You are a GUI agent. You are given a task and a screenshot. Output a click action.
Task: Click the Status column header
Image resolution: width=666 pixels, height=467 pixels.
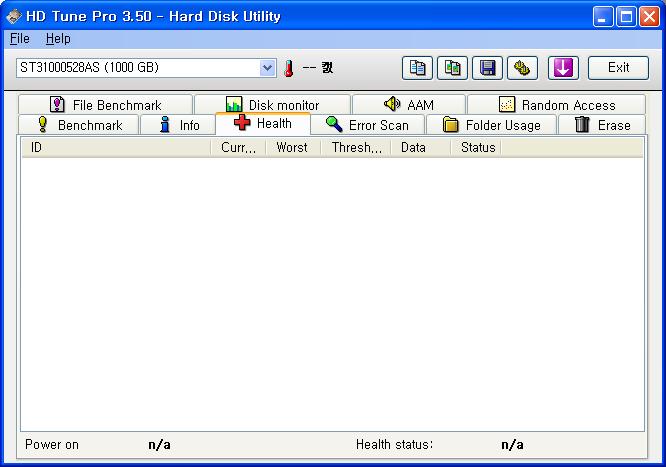[x=478, y=148]
